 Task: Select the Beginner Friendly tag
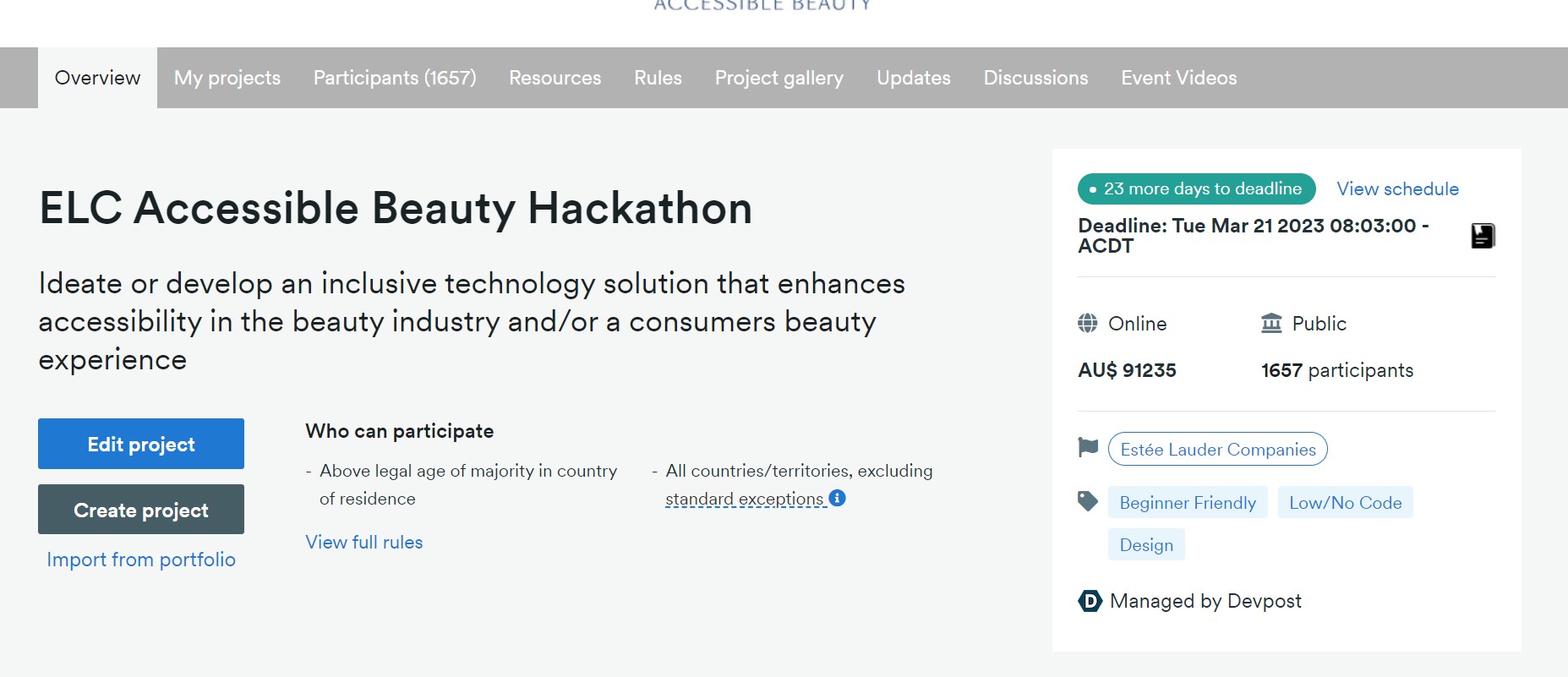point(1188,503)
